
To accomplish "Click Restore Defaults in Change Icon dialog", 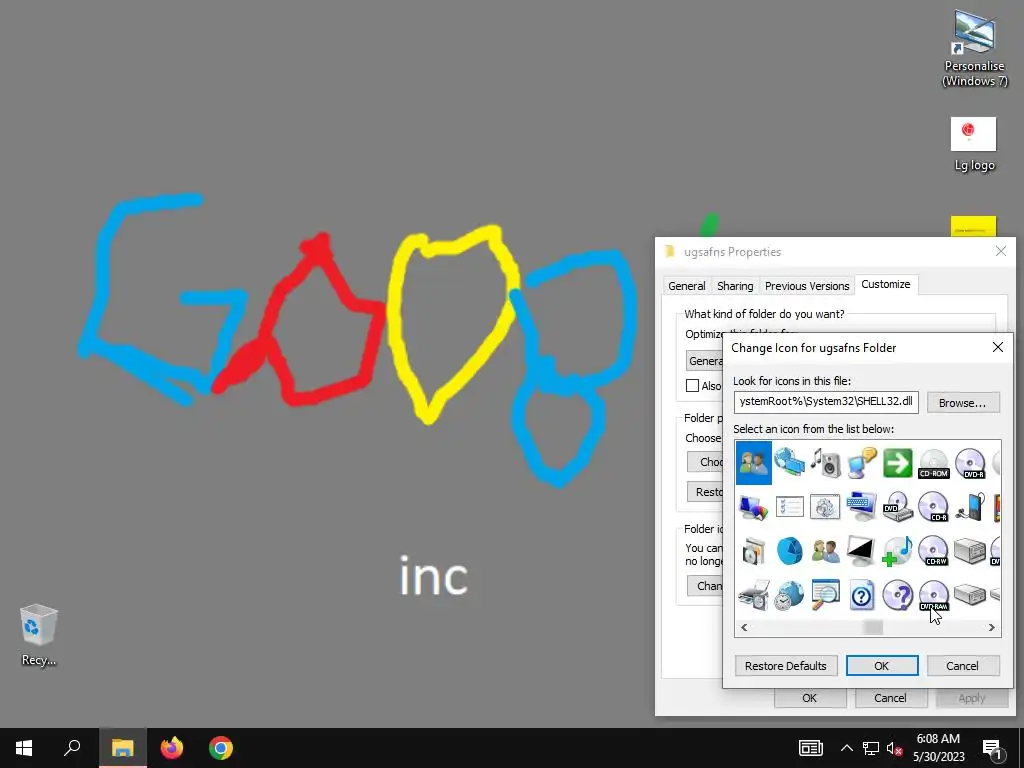I will 786,665.
